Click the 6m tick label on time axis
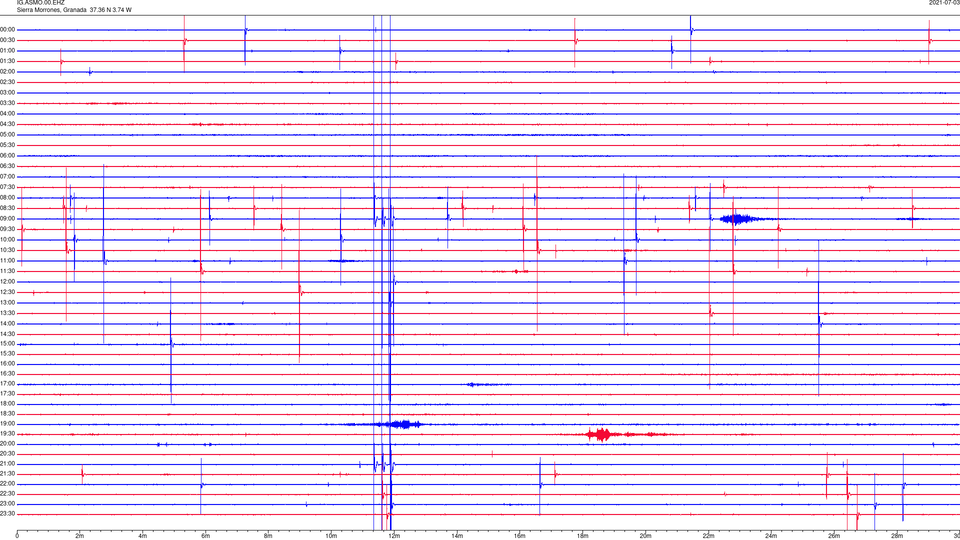 (206, 536)
